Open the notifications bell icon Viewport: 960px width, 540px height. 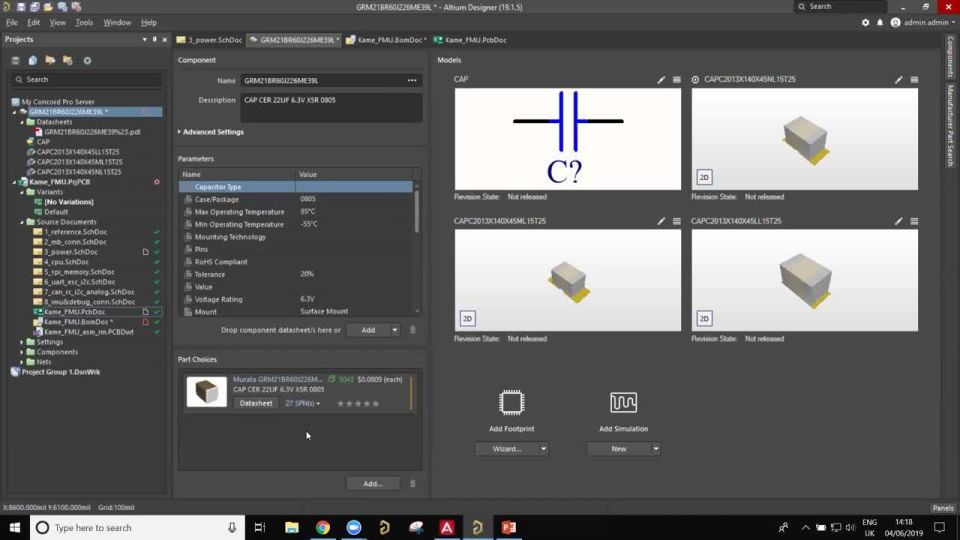[880, 23]
